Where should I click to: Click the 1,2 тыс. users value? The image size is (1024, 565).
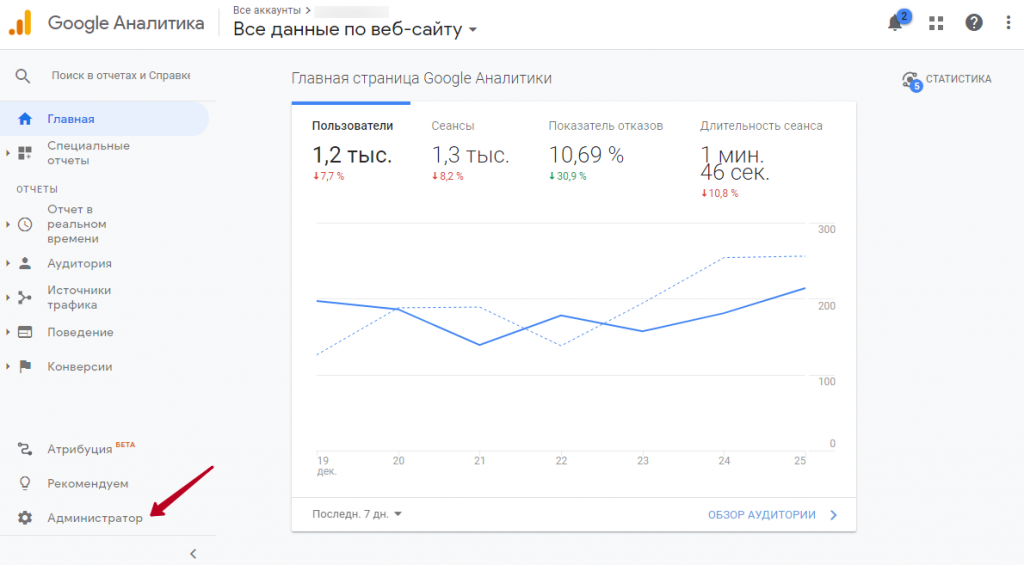coord(352,155)
